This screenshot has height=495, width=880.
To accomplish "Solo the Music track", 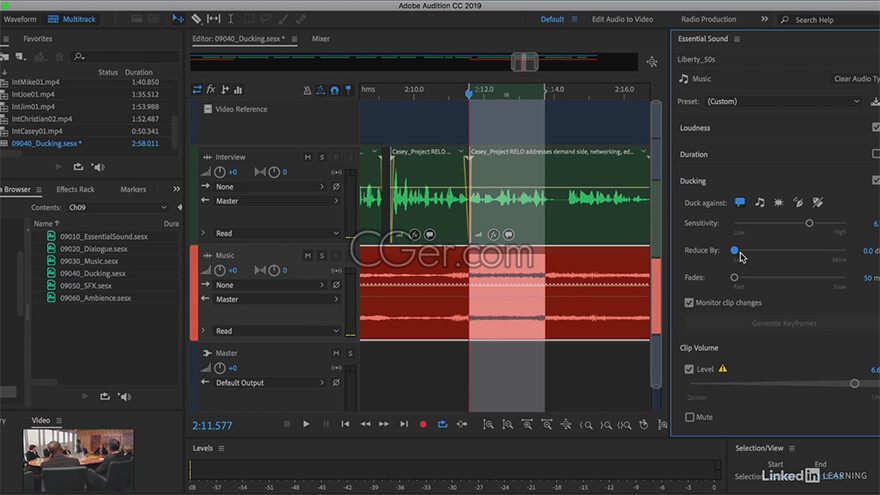I will click(322, 255).
